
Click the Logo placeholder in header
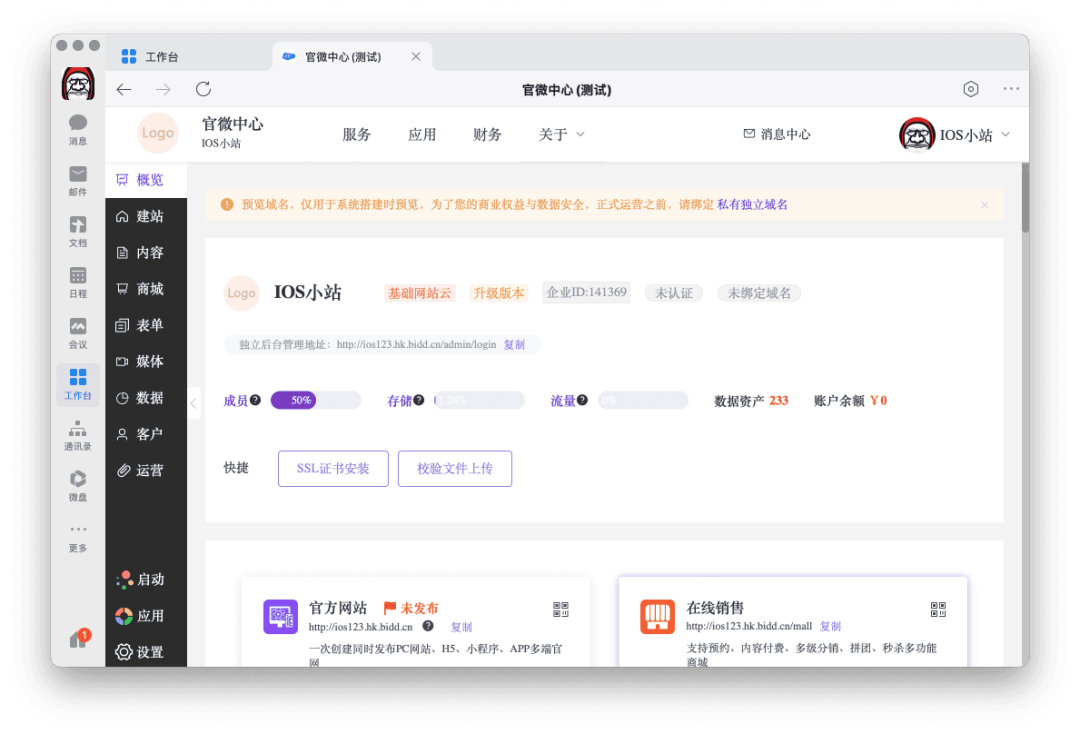[158, 133]
